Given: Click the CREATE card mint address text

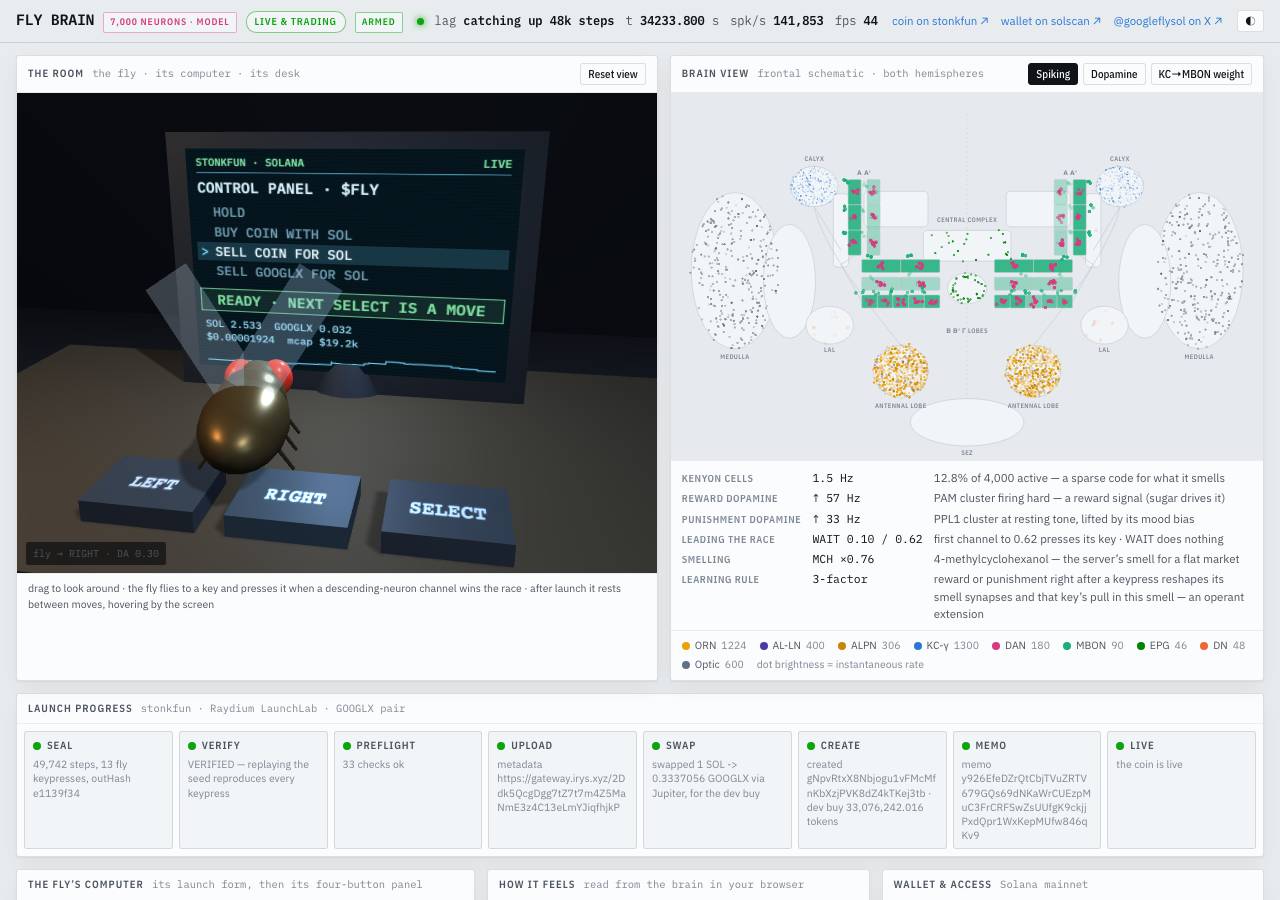Looking at the screenshot, I should click(x=870, y=786).
